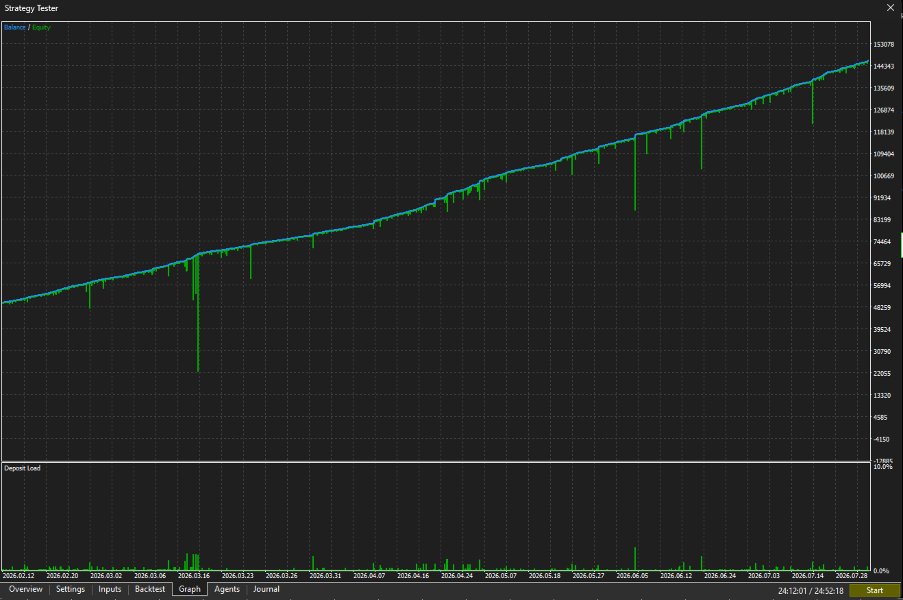Click the 2026.03.16 date label

tap(194, 575)
